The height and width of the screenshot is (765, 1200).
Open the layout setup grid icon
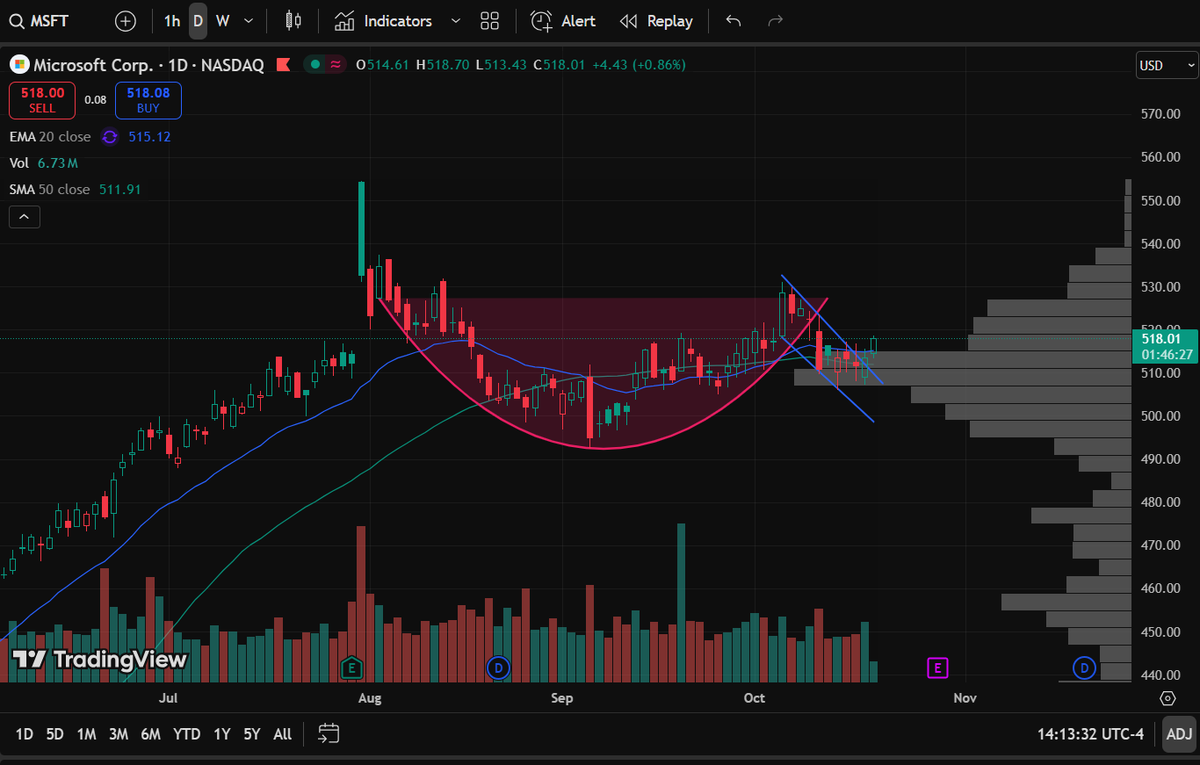[x=489, y=21]
